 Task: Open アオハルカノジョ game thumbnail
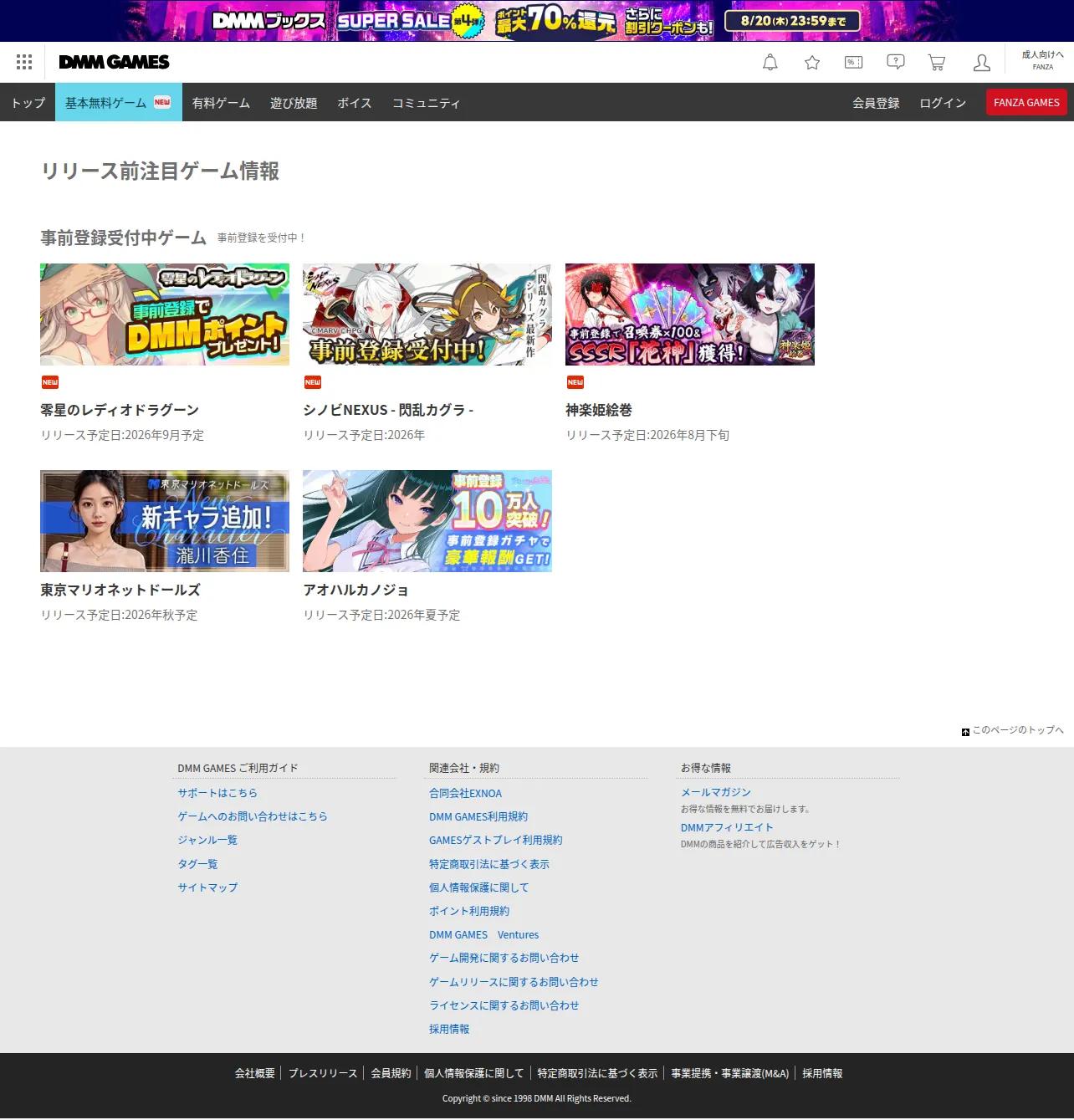coord(427,521)
